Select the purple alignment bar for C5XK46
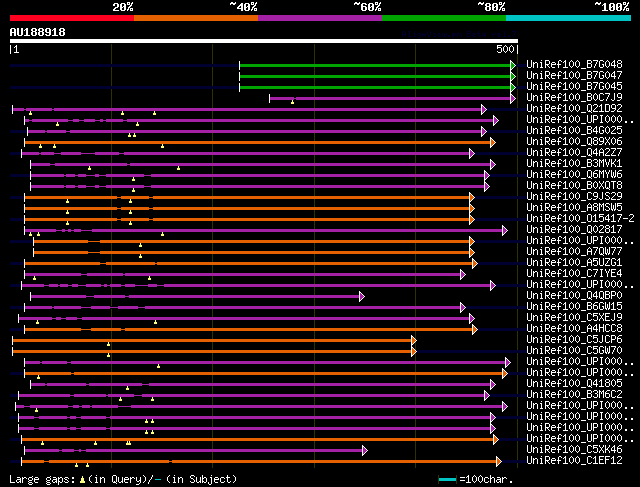Screen dimensions: 640x487 193,451
